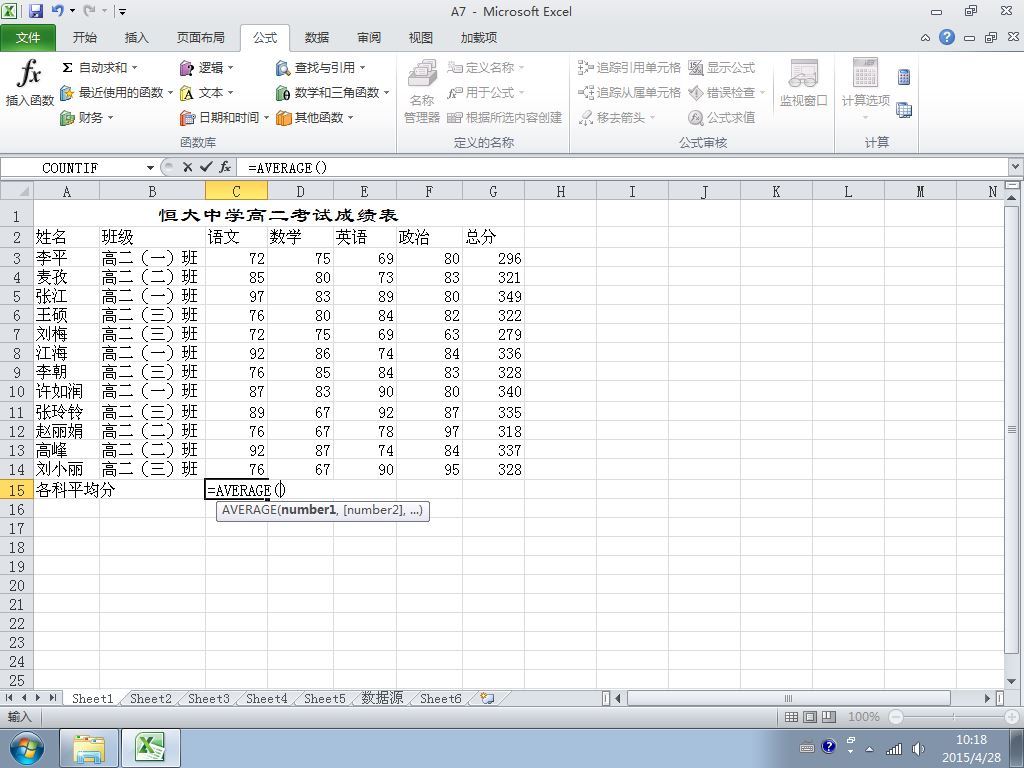Cancel formula entry with the X button

[x=187, y=167]
